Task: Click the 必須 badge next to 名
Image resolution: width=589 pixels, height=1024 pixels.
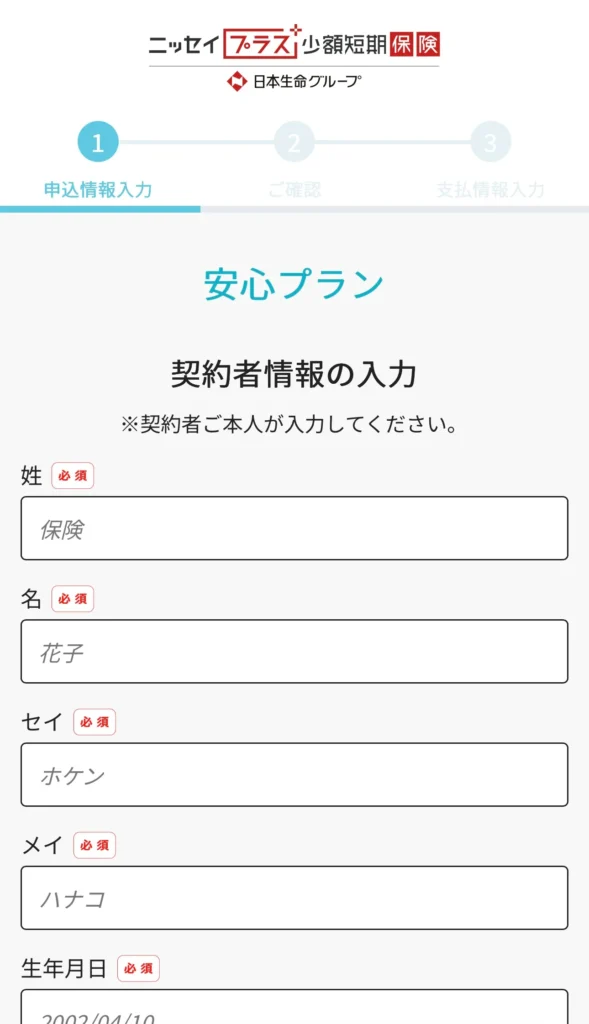Action: pos(72,599)
